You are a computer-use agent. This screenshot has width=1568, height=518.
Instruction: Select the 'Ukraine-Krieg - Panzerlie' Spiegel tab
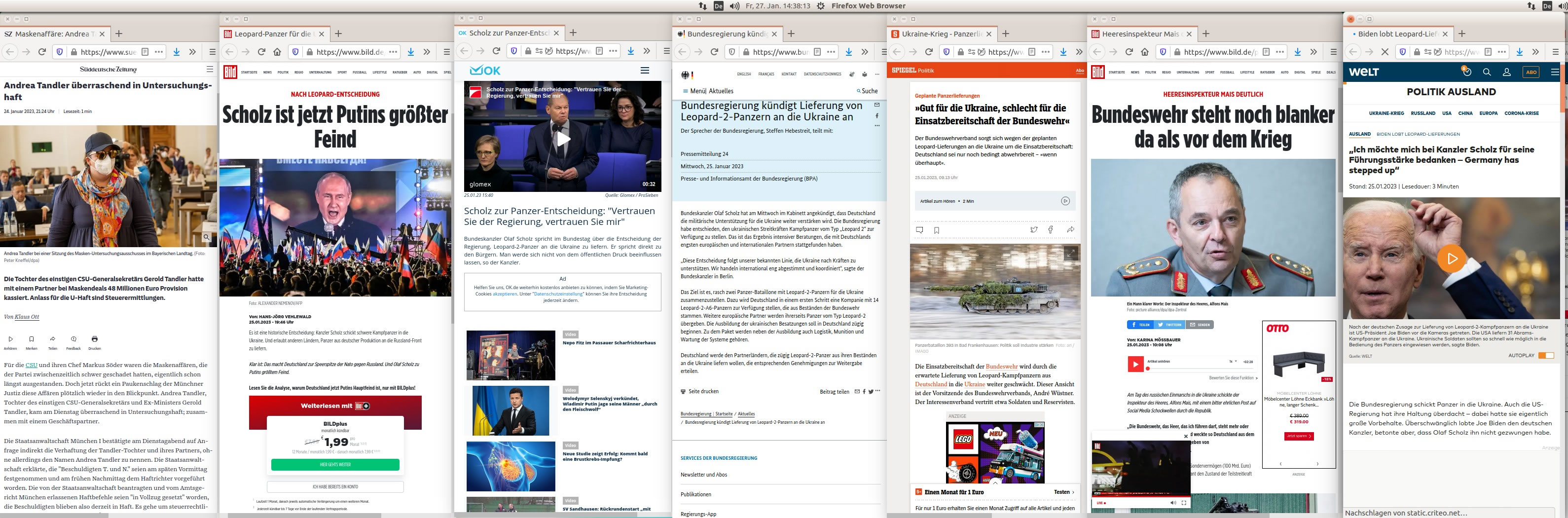pos(942,34)
